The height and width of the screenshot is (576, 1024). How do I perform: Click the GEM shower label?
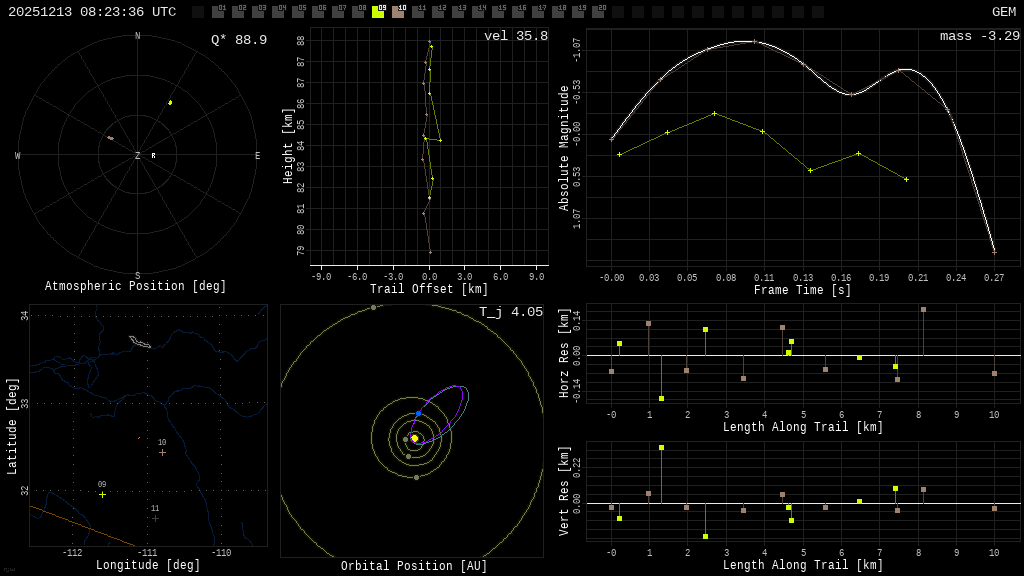[1003, 12]
